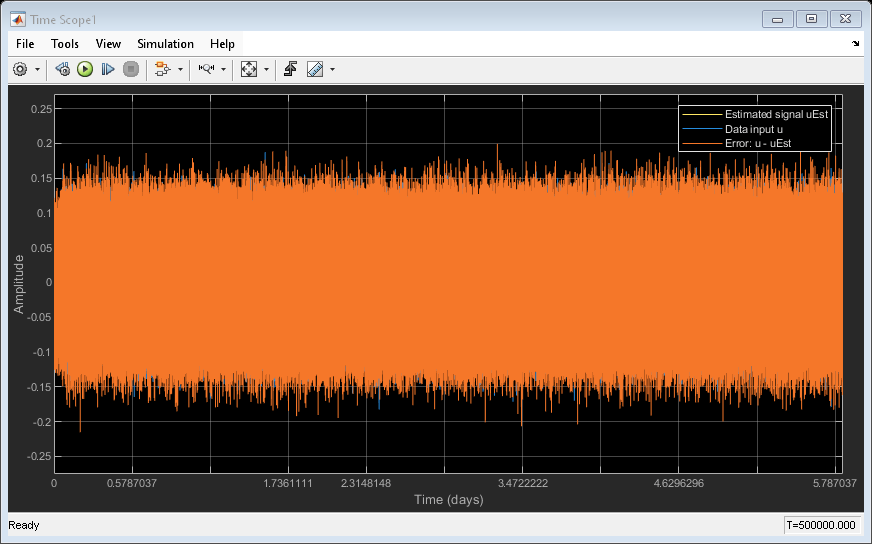This screenshot has width=872, height=544.
Task: Click the Cursor Measurements ruler icon
Action: click(x=315, y=69)
